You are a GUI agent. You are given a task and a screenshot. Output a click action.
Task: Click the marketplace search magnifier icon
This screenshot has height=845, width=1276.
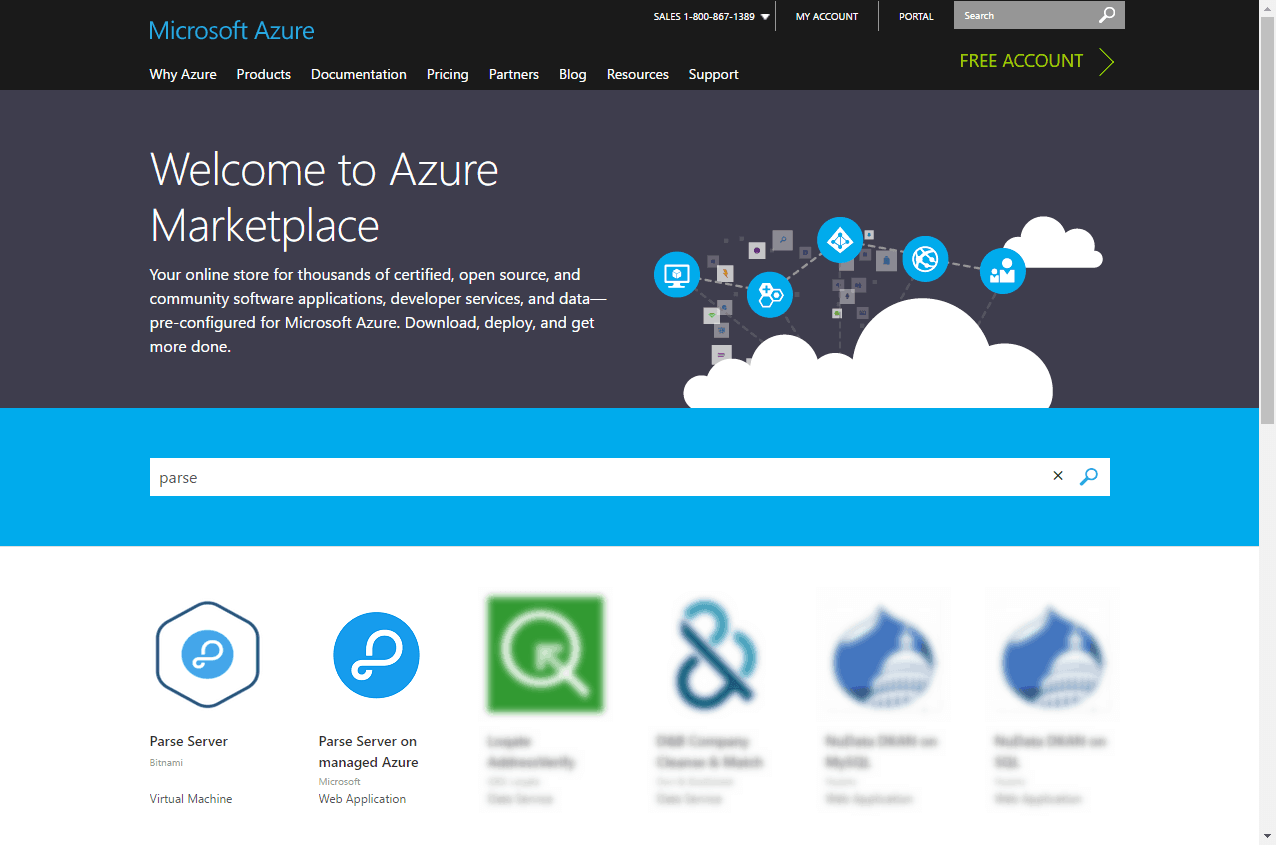point(1089,476)
